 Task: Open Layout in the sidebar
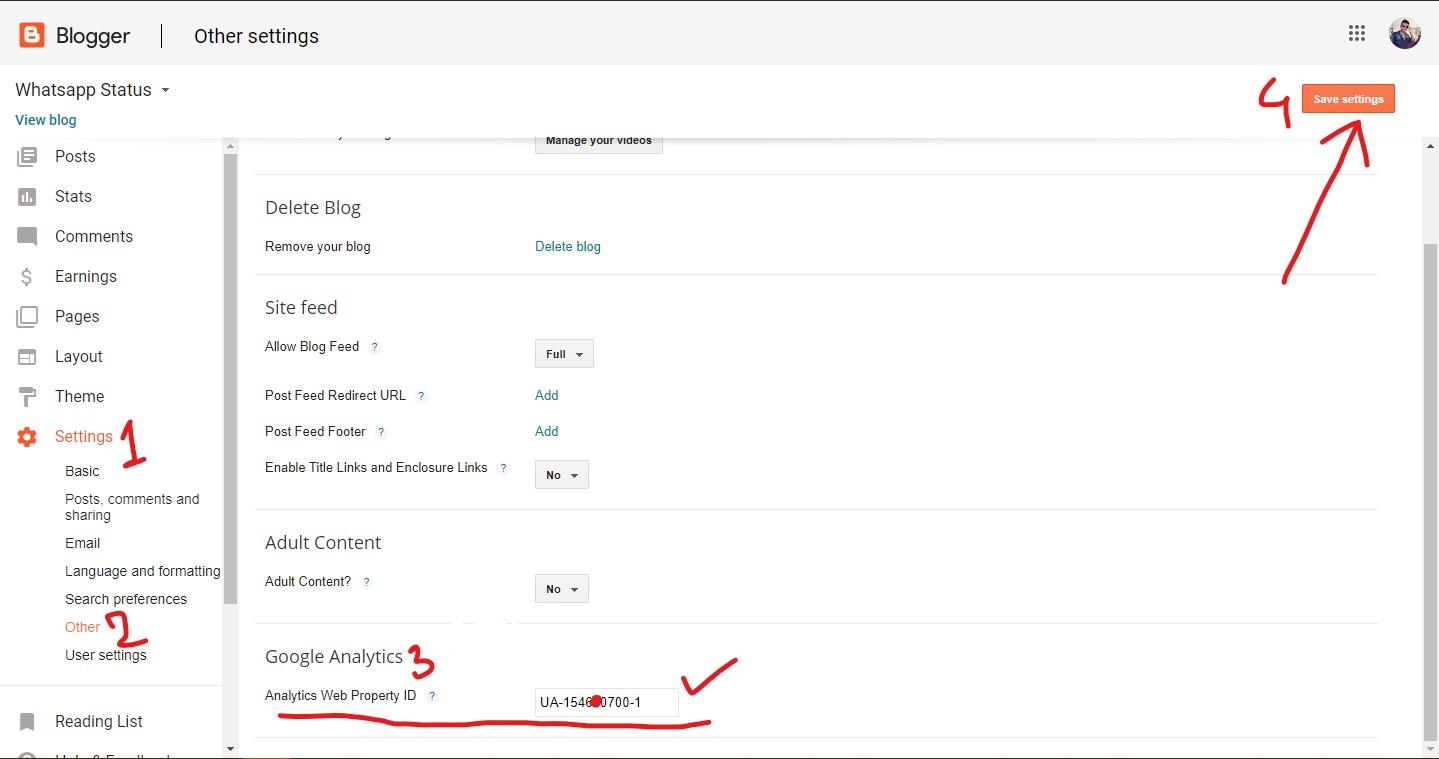point(79,356)
